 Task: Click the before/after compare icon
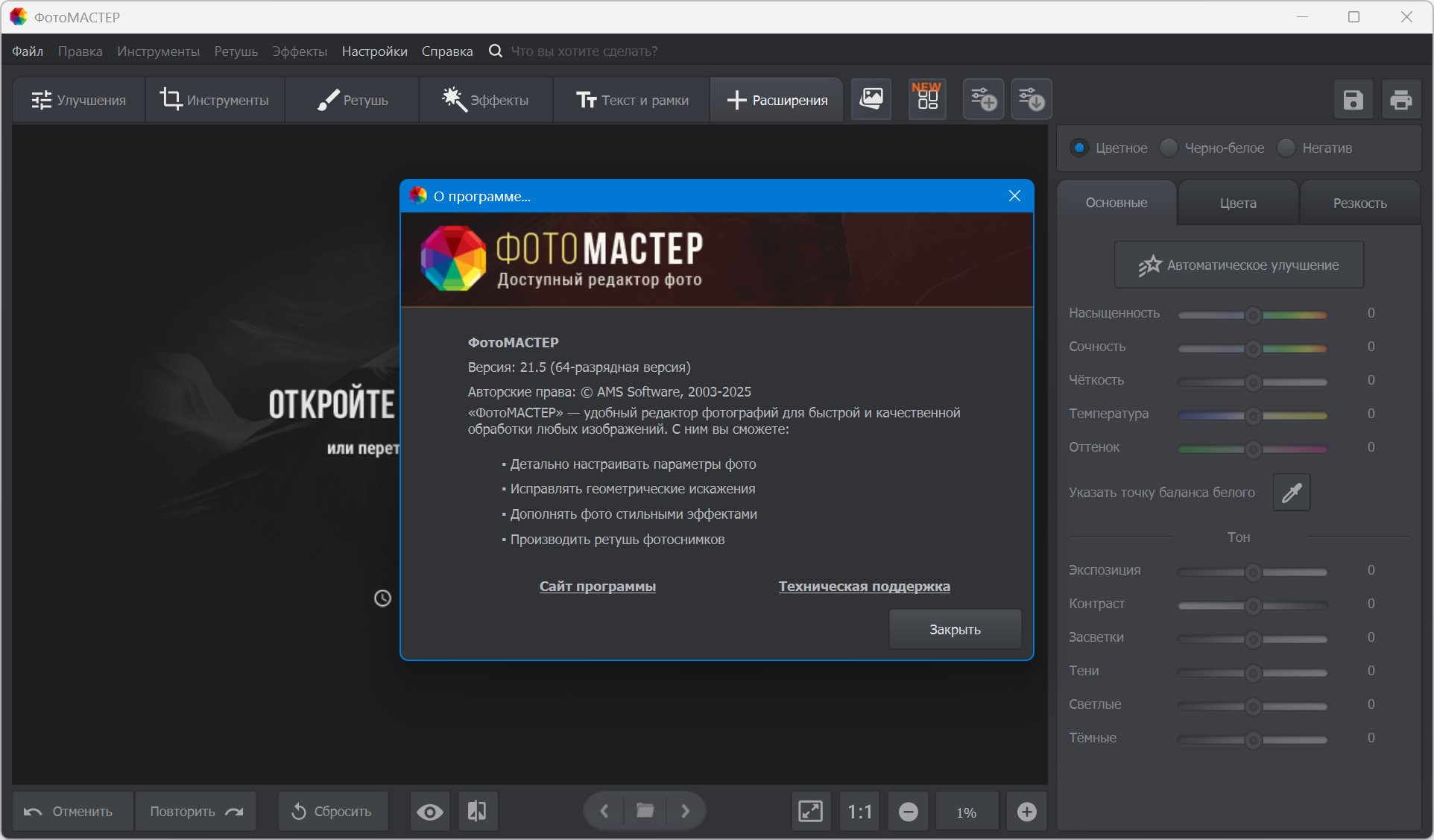point(477,811)
